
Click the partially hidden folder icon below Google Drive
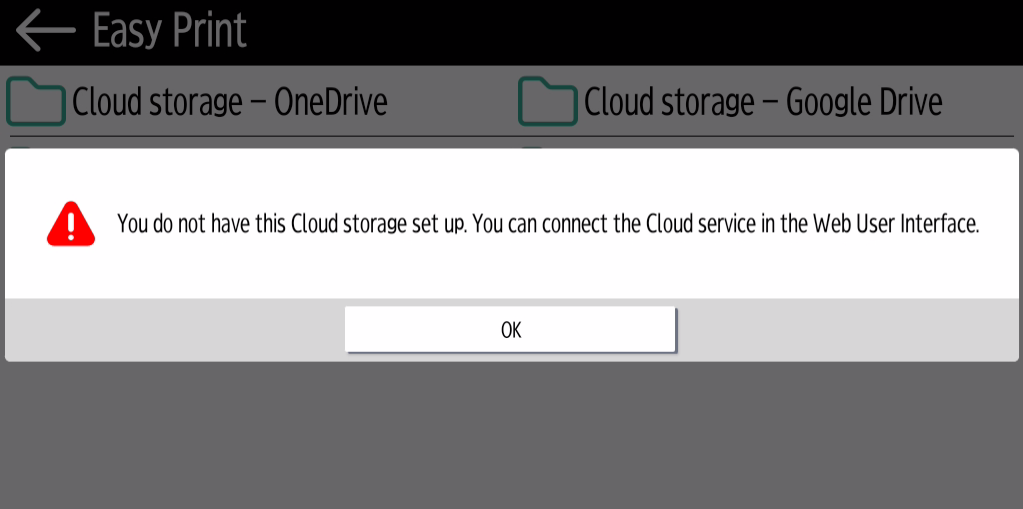532,147
